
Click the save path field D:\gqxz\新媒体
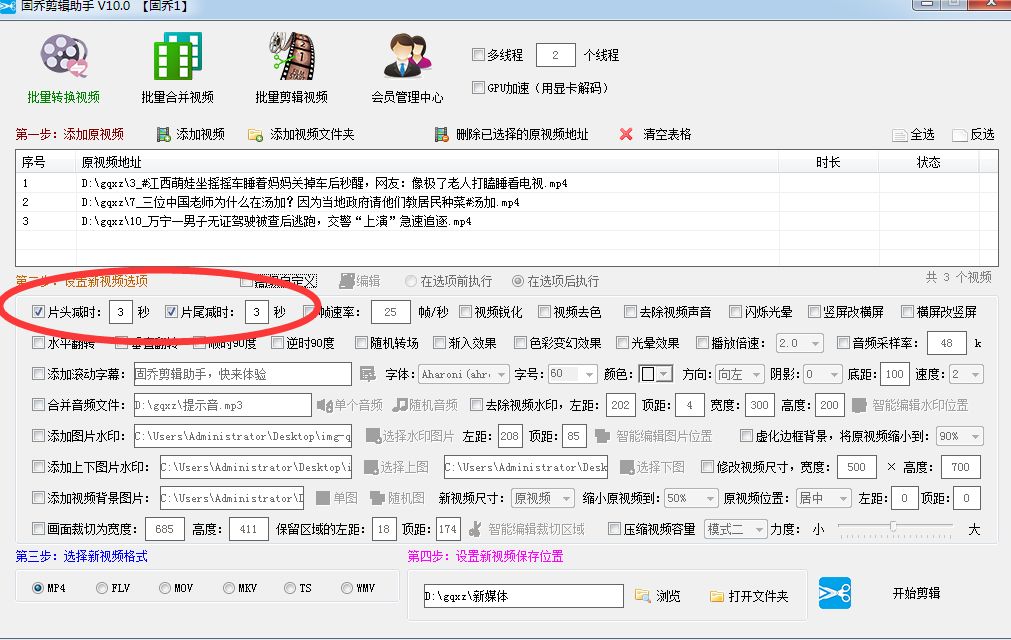click(523, 596)
